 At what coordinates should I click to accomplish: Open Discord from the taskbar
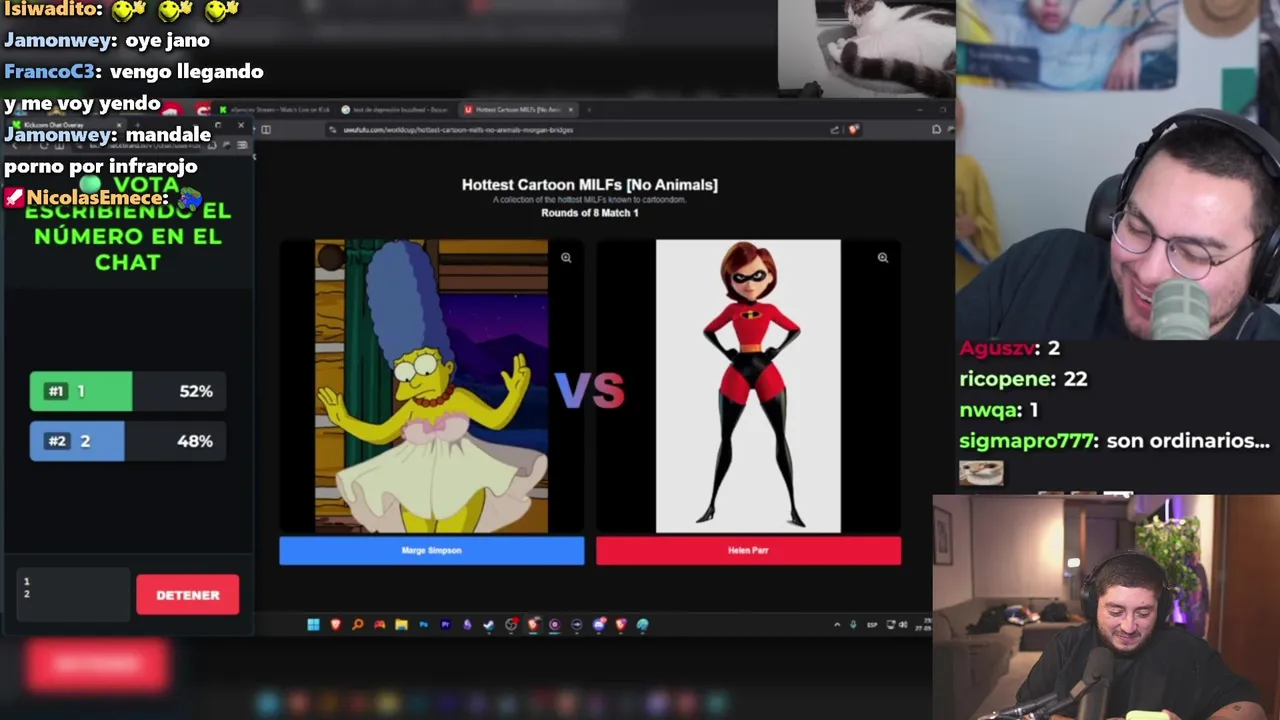point(599,624)
